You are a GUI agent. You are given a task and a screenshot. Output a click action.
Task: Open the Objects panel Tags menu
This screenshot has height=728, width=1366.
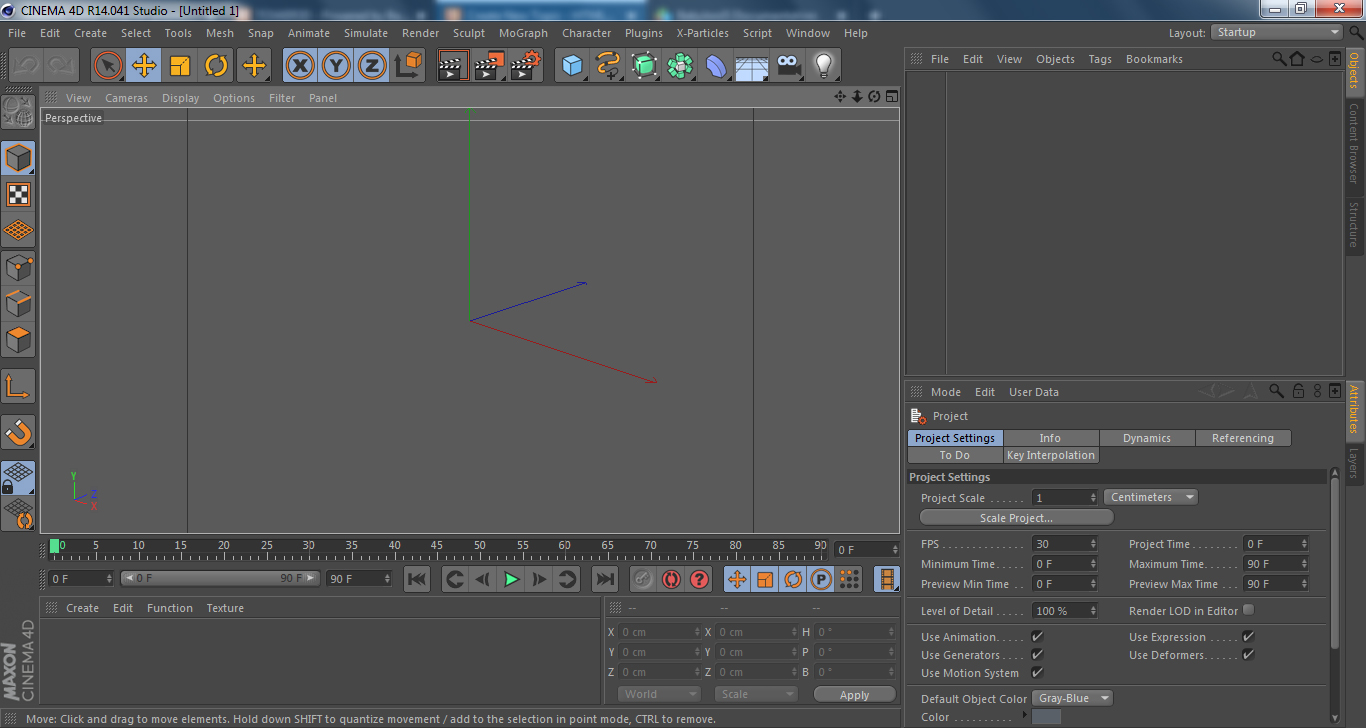pos(1100,59)
